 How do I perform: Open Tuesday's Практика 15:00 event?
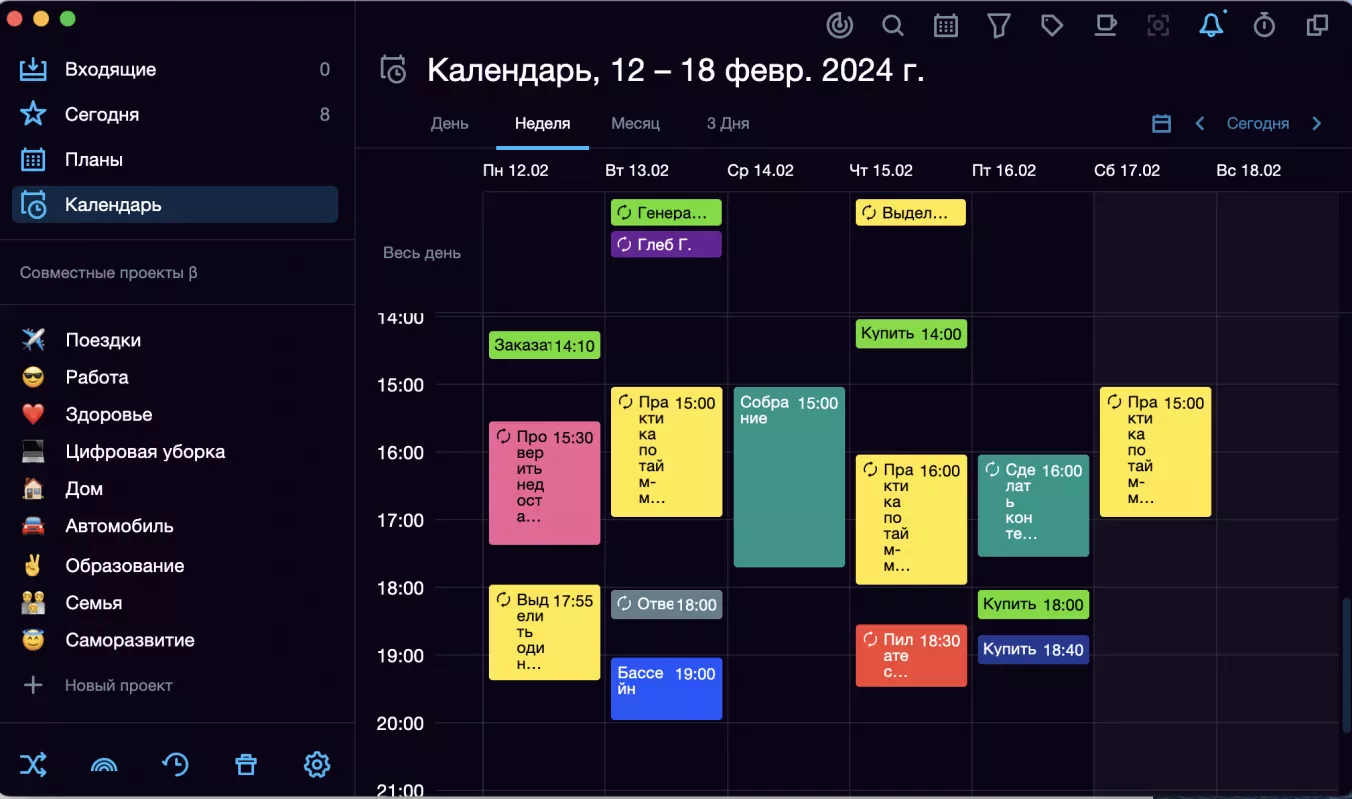click(666, 452)
